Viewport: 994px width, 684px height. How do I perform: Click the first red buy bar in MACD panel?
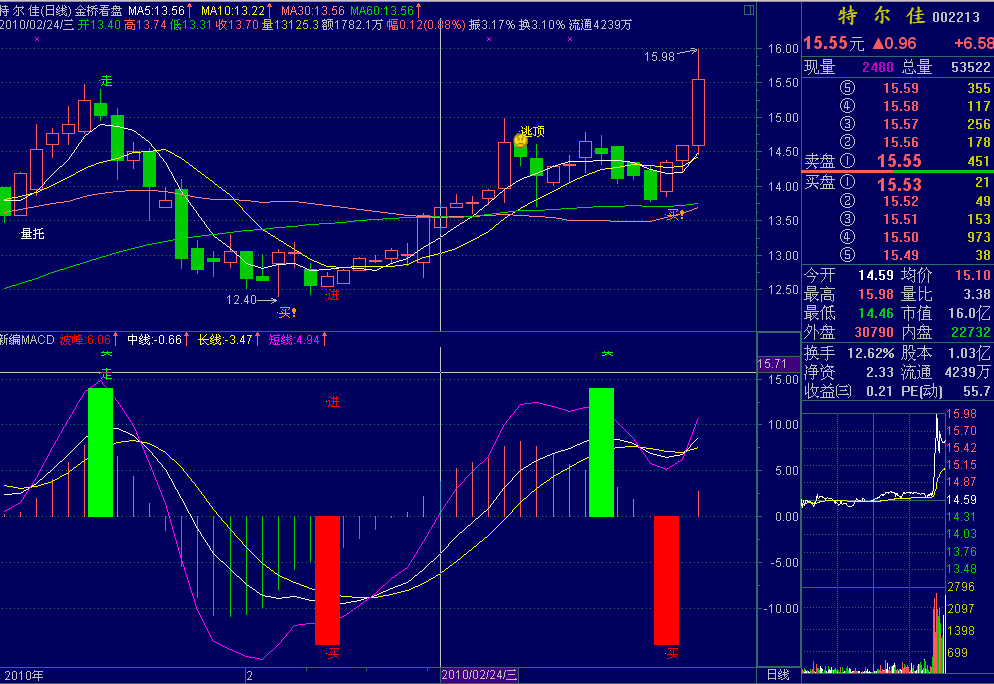click(x=327, y=580)
